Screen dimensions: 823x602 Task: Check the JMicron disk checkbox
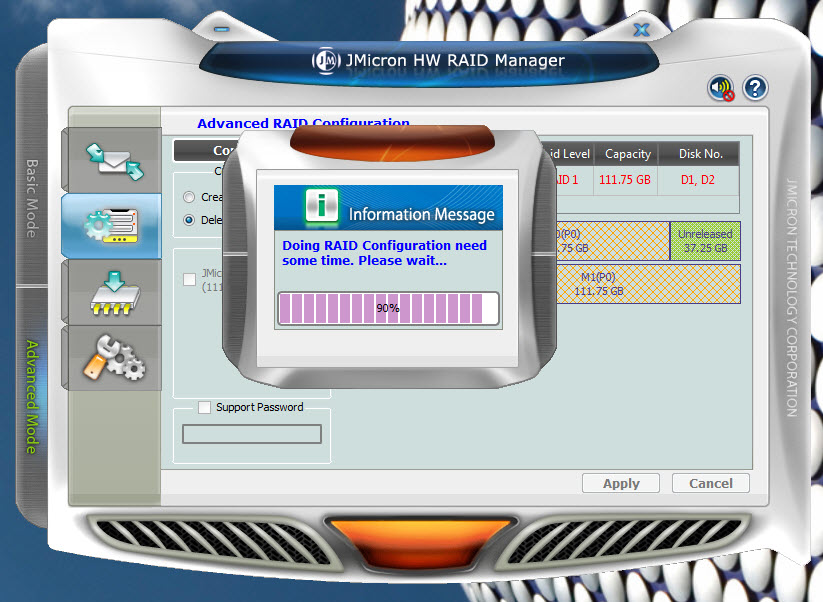point(189,279)
